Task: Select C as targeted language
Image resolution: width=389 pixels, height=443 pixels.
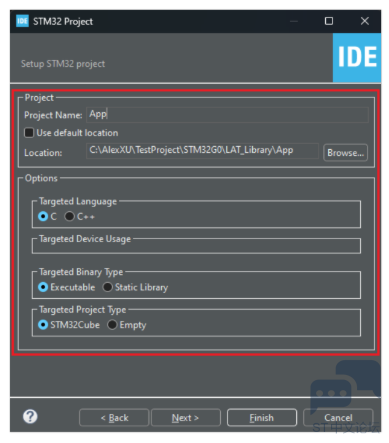Action: pyautogui.click(x=43, y=216)
